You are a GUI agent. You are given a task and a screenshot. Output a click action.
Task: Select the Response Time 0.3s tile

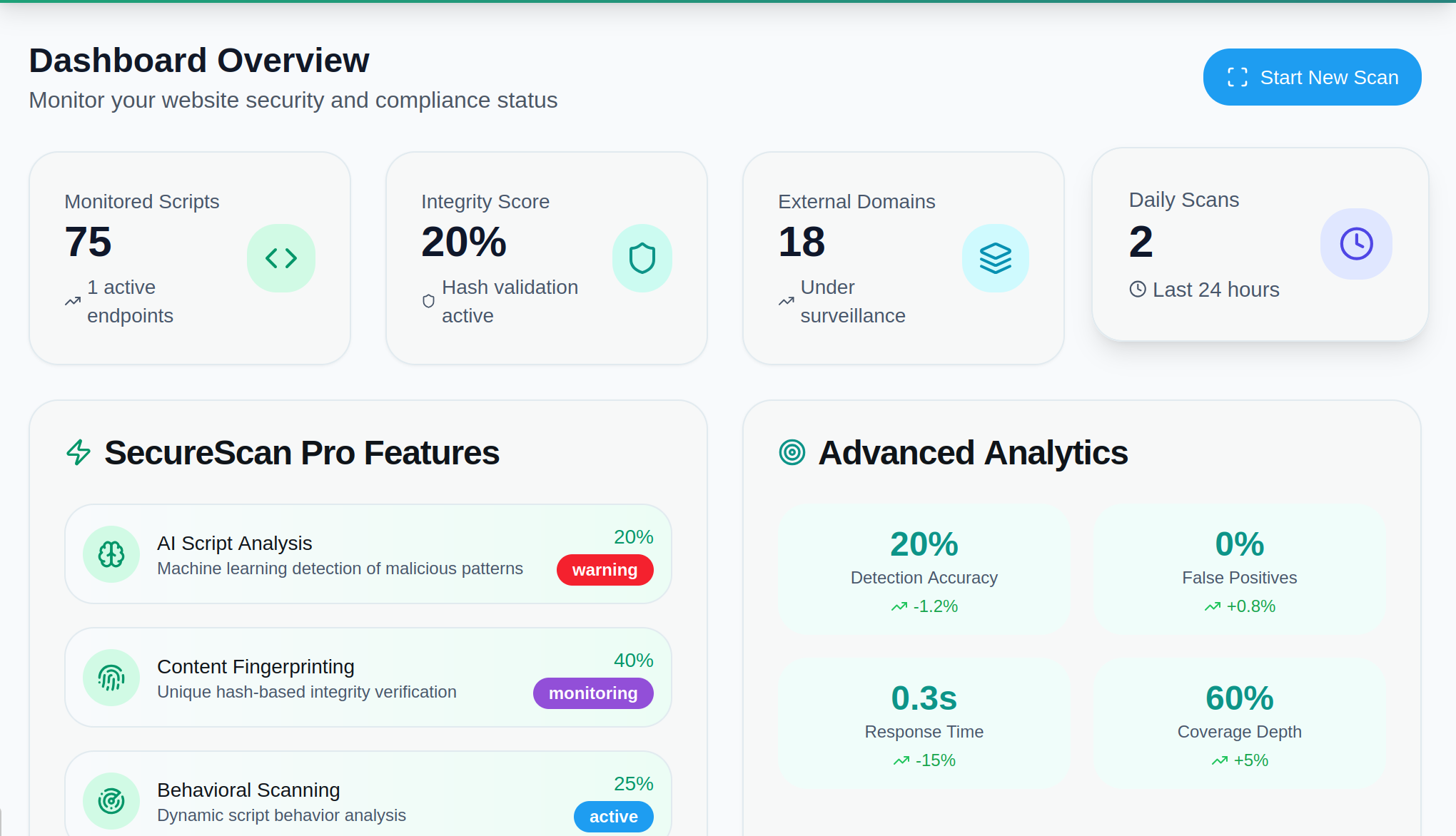(x=924, y=723)
